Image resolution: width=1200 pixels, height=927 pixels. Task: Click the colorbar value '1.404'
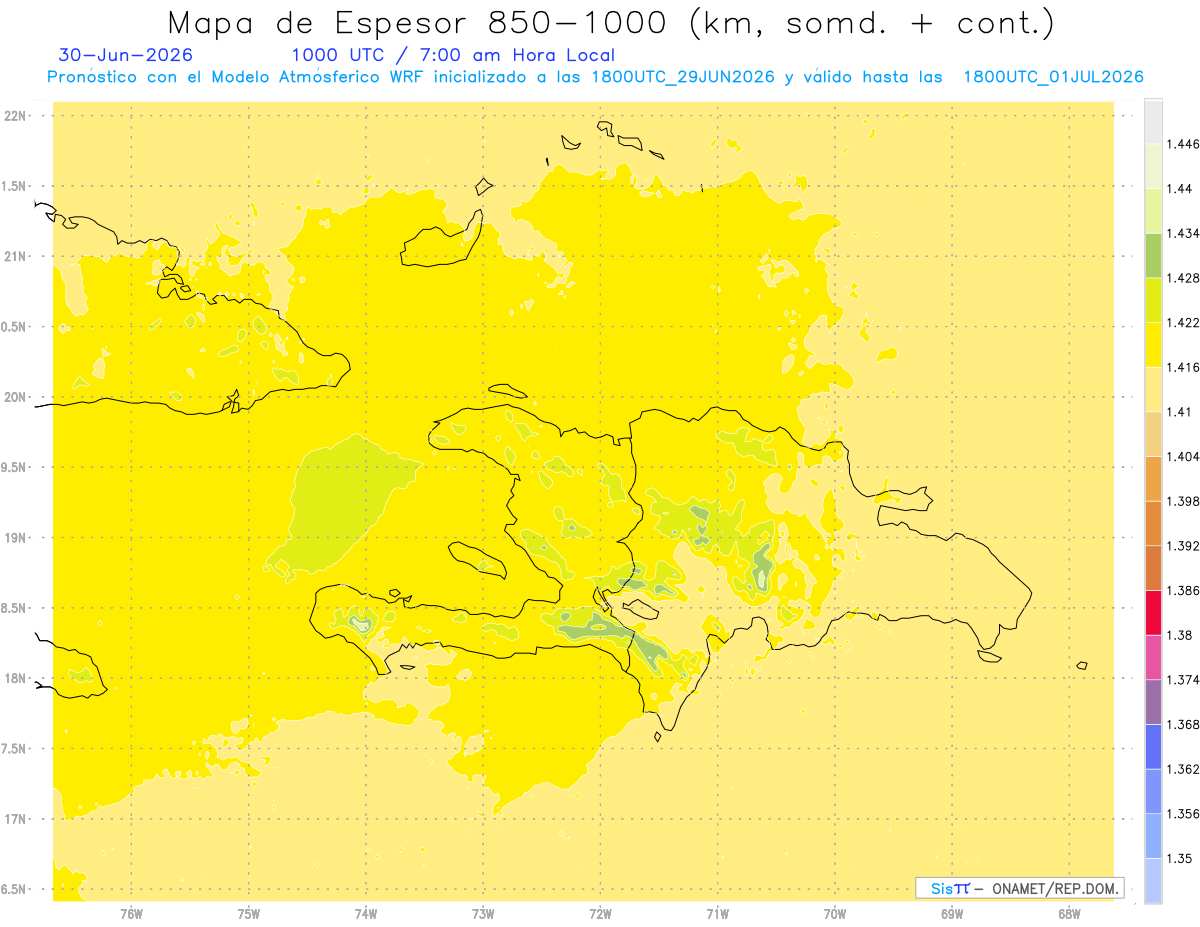[1183, 456]
